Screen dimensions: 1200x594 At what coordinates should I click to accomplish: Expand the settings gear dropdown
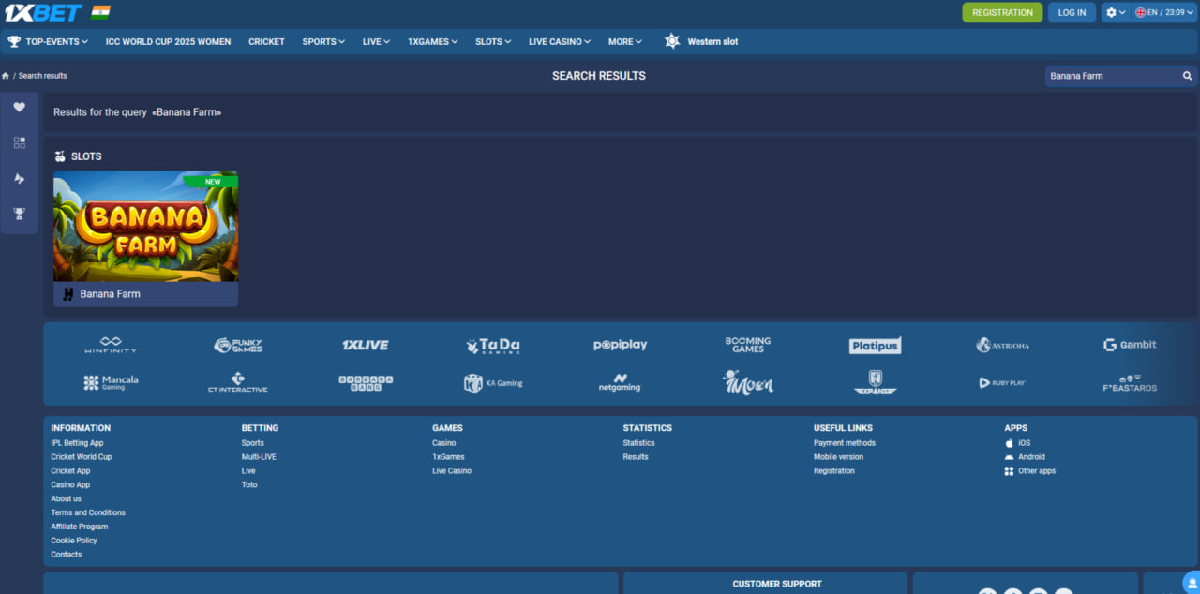click(x=1115, y=12)
